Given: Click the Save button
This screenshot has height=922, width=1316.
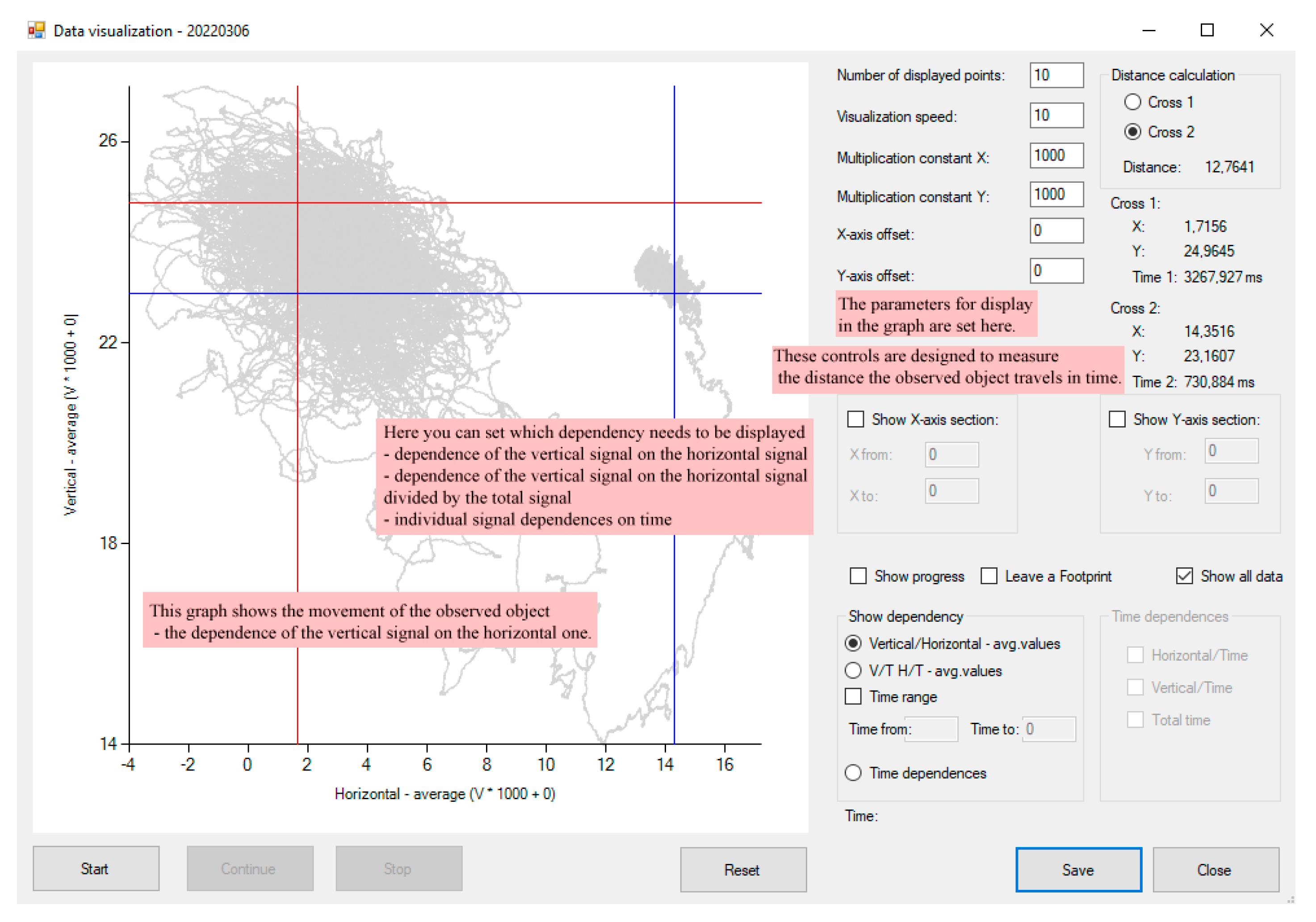Looking at the screenshot, I should (x=1078, y=869).
